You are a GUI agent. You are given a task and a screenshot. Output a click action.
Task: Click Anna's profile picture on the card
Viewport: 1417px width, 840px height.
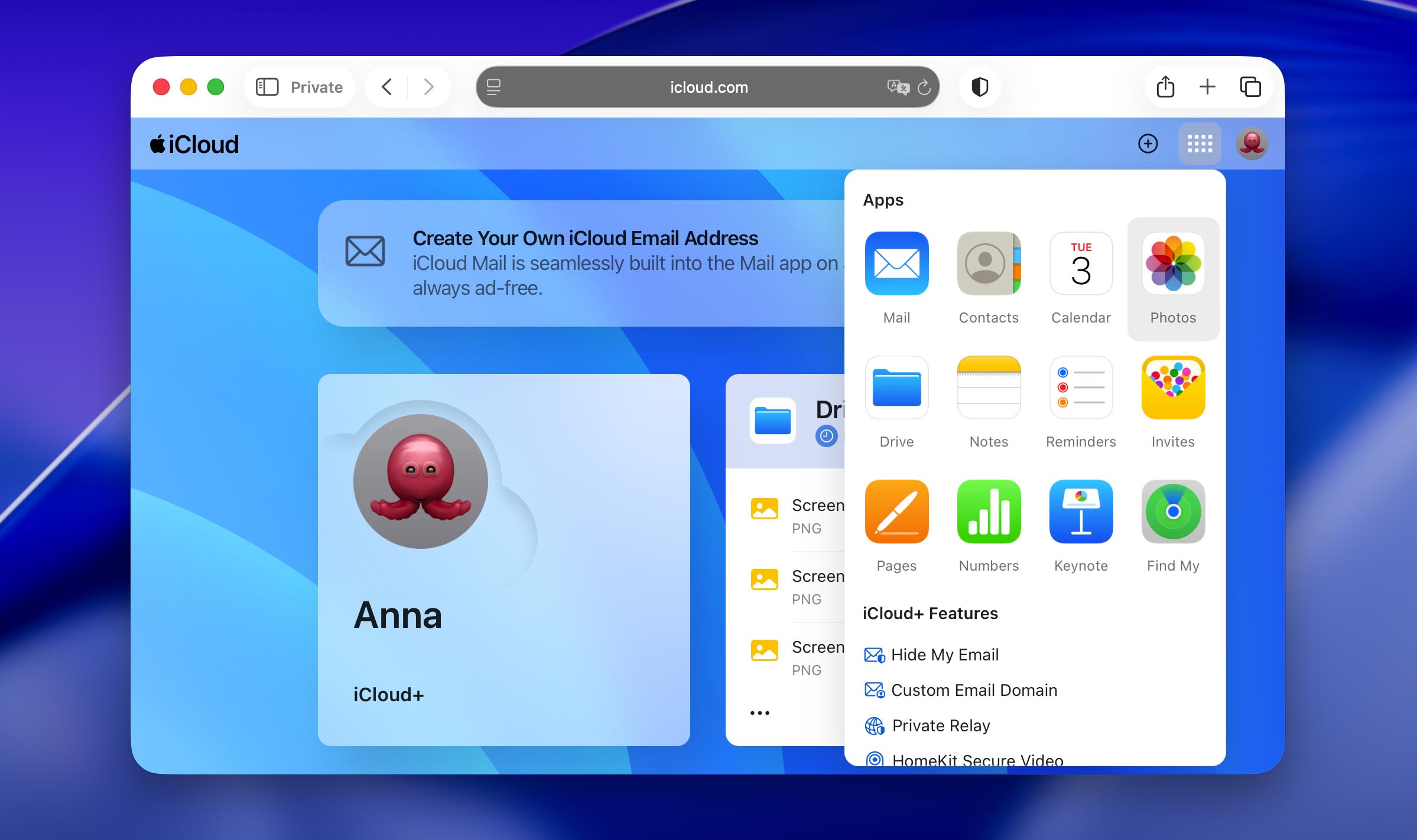(x=420, y=481)
